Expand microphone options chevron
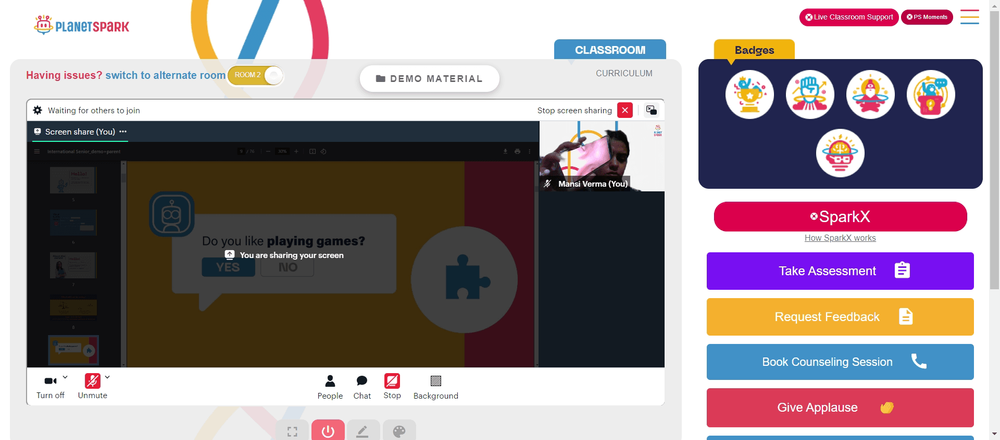 click(x=107, y=377)
